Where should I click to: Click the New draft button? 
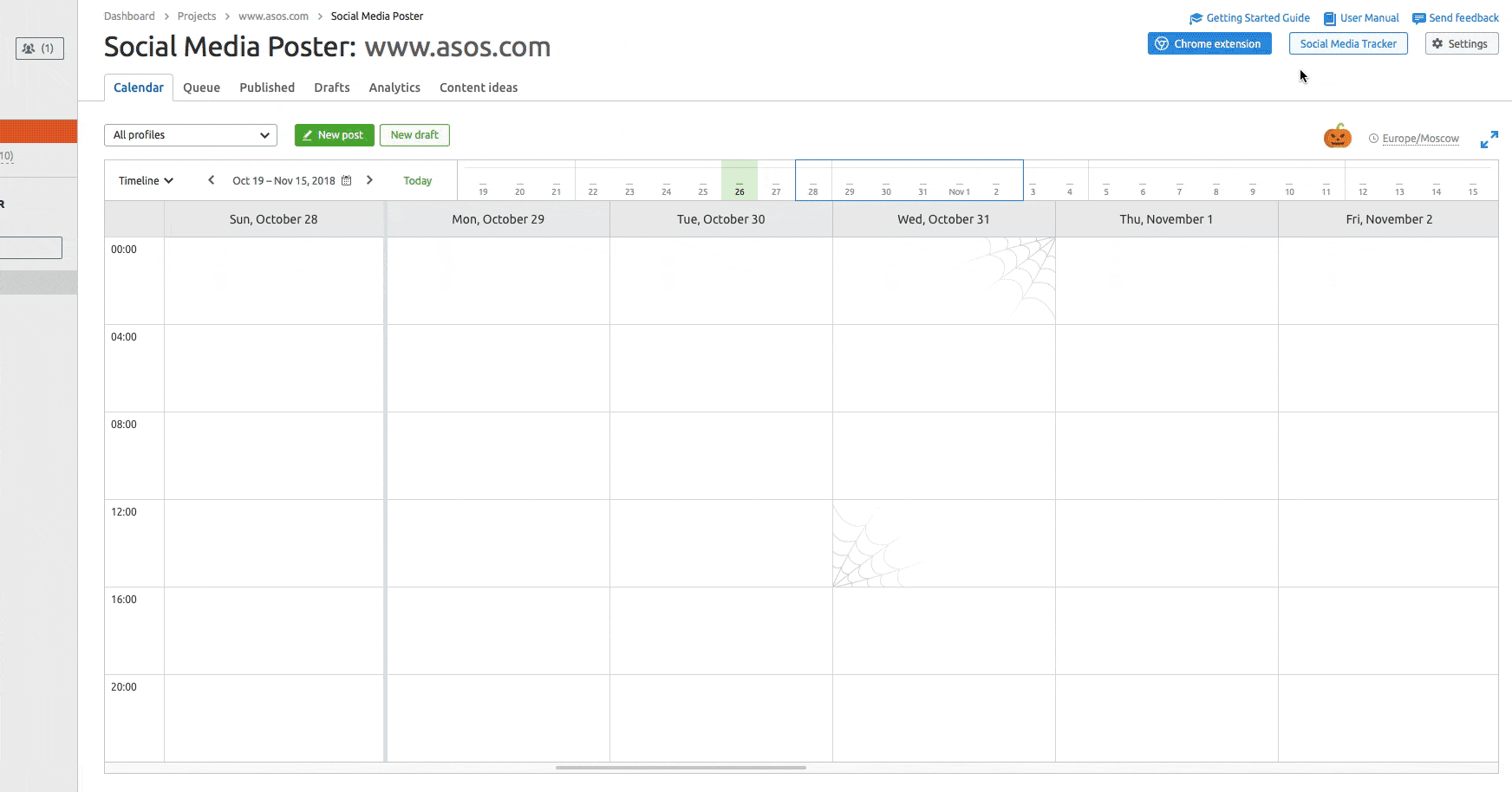414,135
